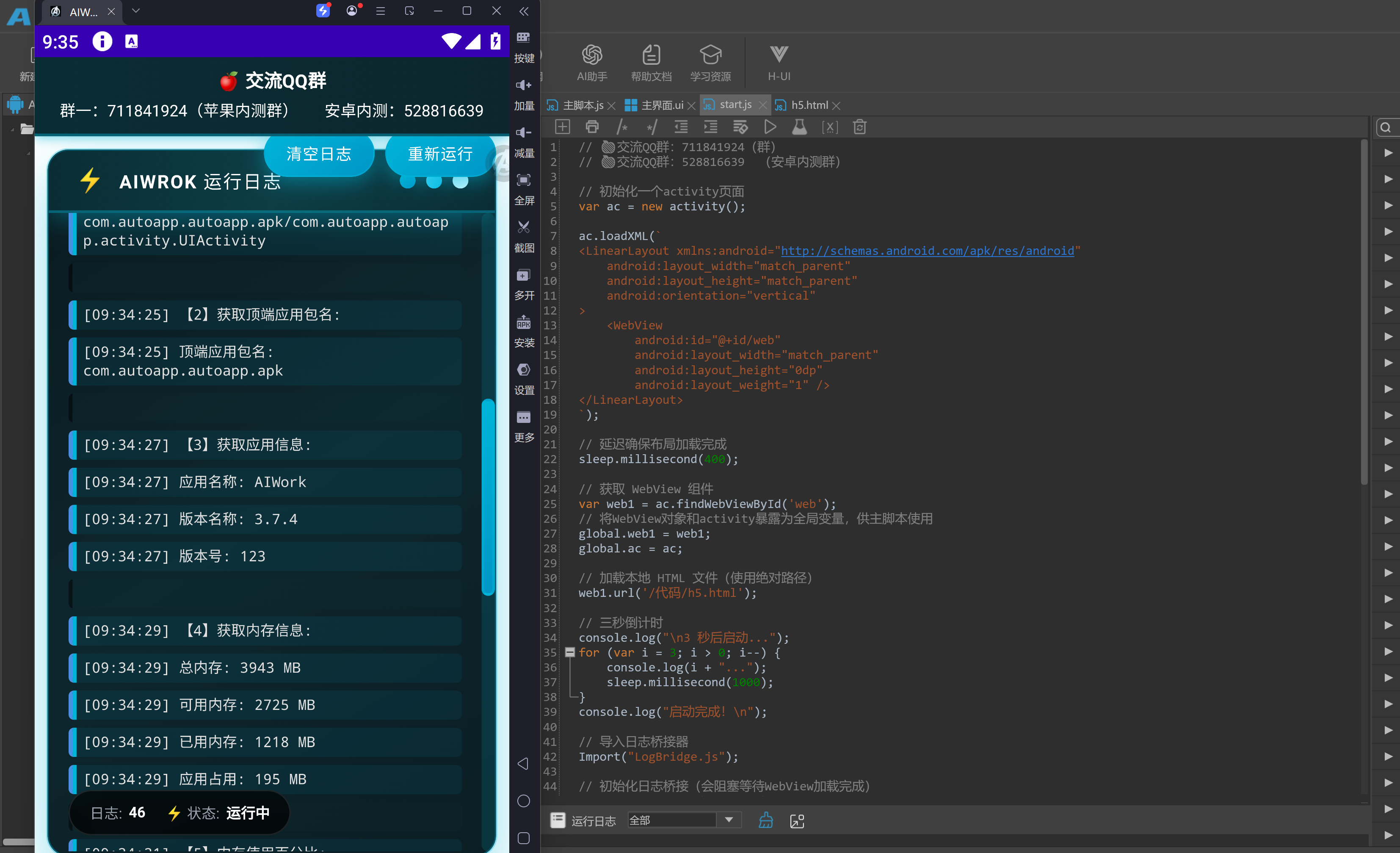Open the search panel magnifier icon
Screen dimensions: 1400x853
[1385, 127]
